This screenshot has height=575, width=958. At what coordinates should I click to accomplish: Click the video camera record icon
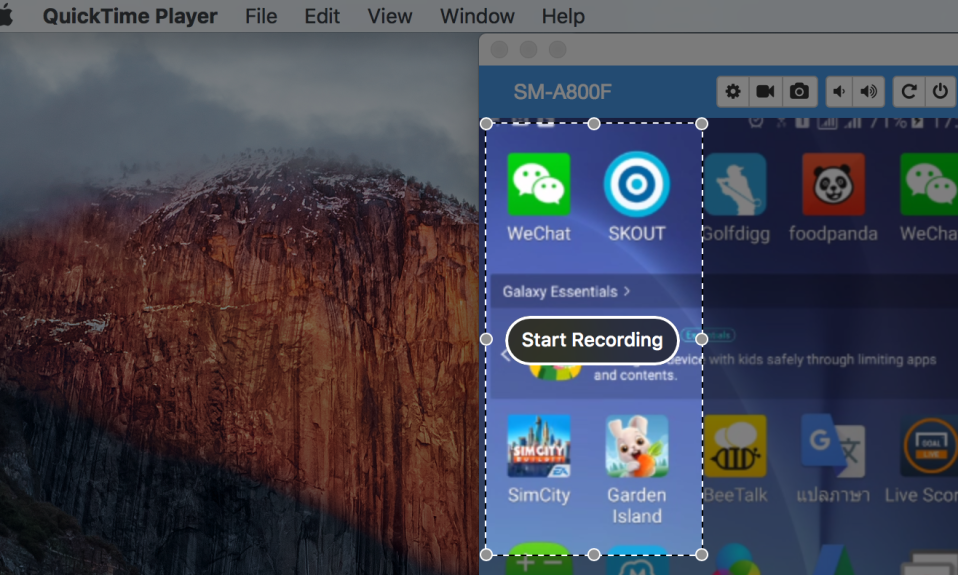point(766,92)
